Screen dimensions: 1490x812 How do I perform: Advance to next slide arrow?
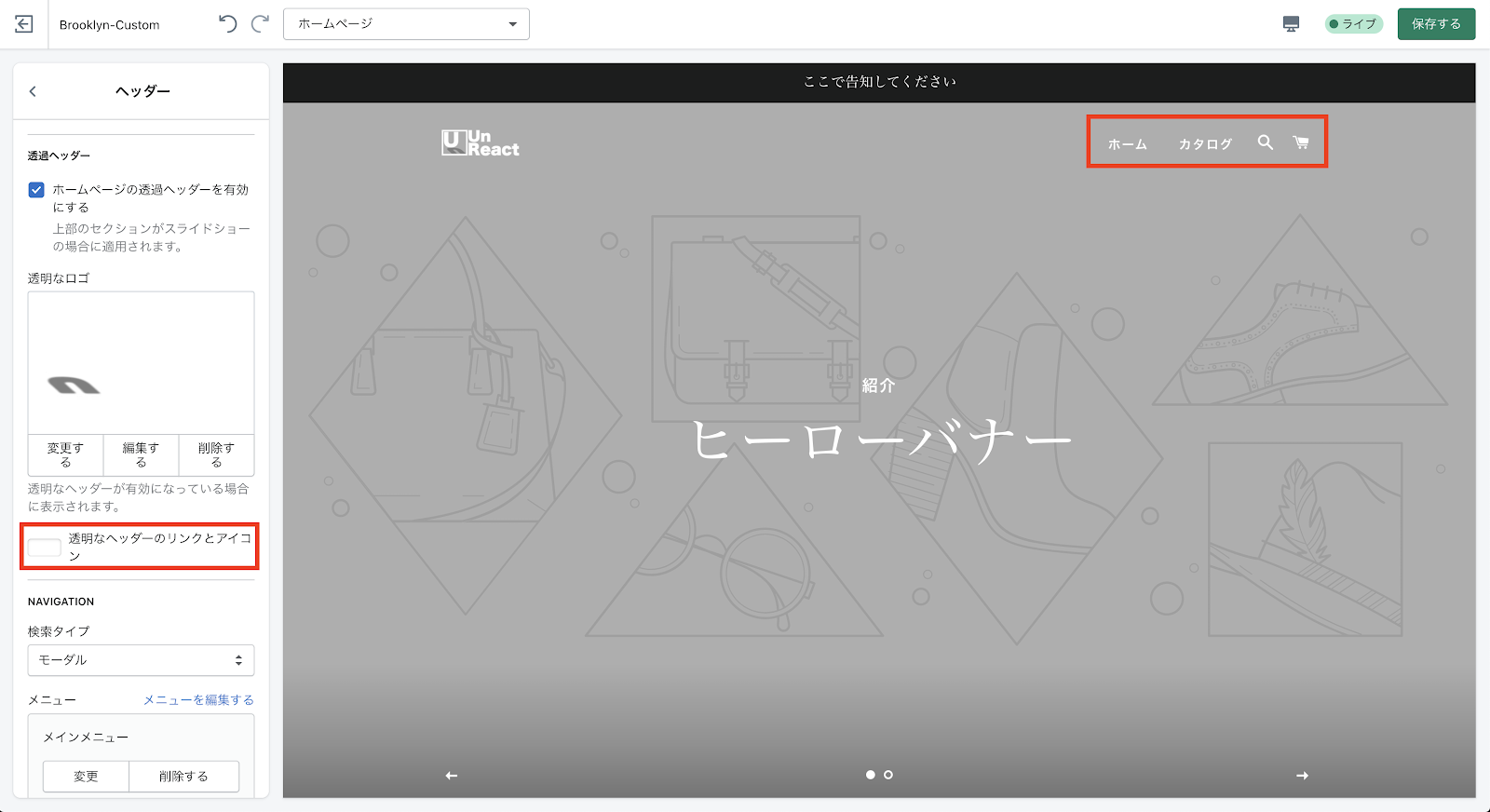click(x=1302, y=776)
